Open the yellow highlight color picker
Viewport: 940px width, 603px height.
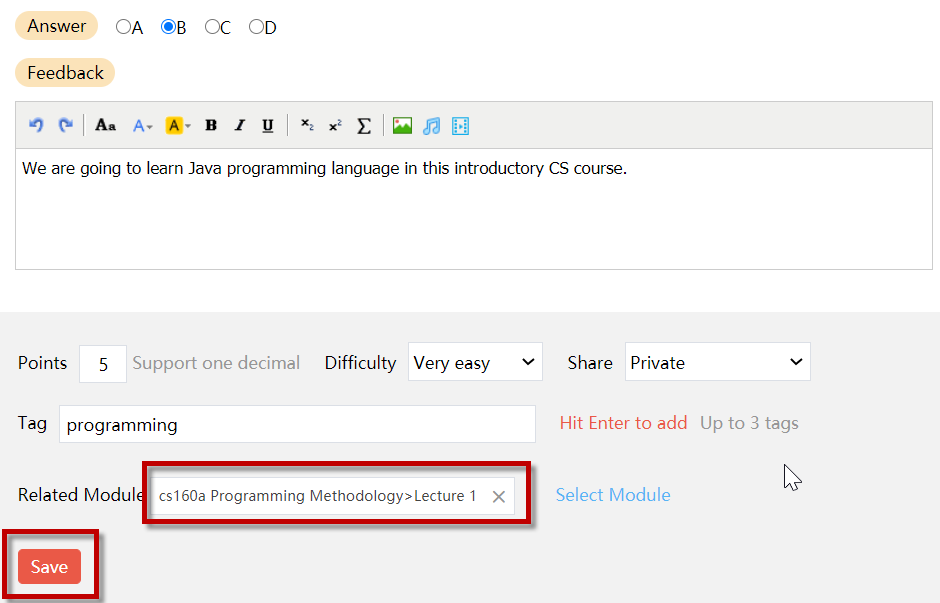(177, 126)
